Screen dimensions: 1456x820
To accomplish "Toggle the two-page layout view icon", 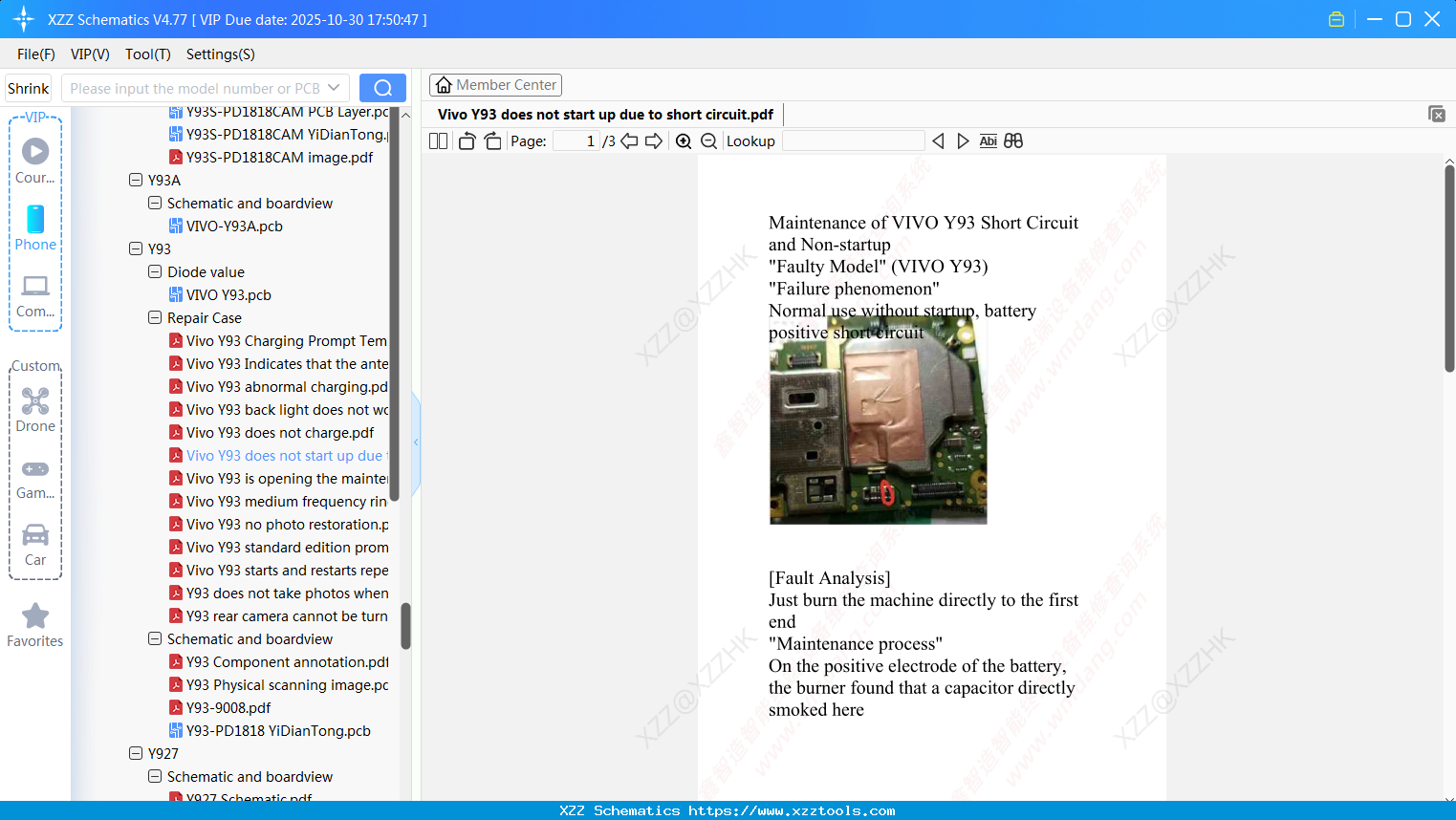I will (x=438, y=141).
